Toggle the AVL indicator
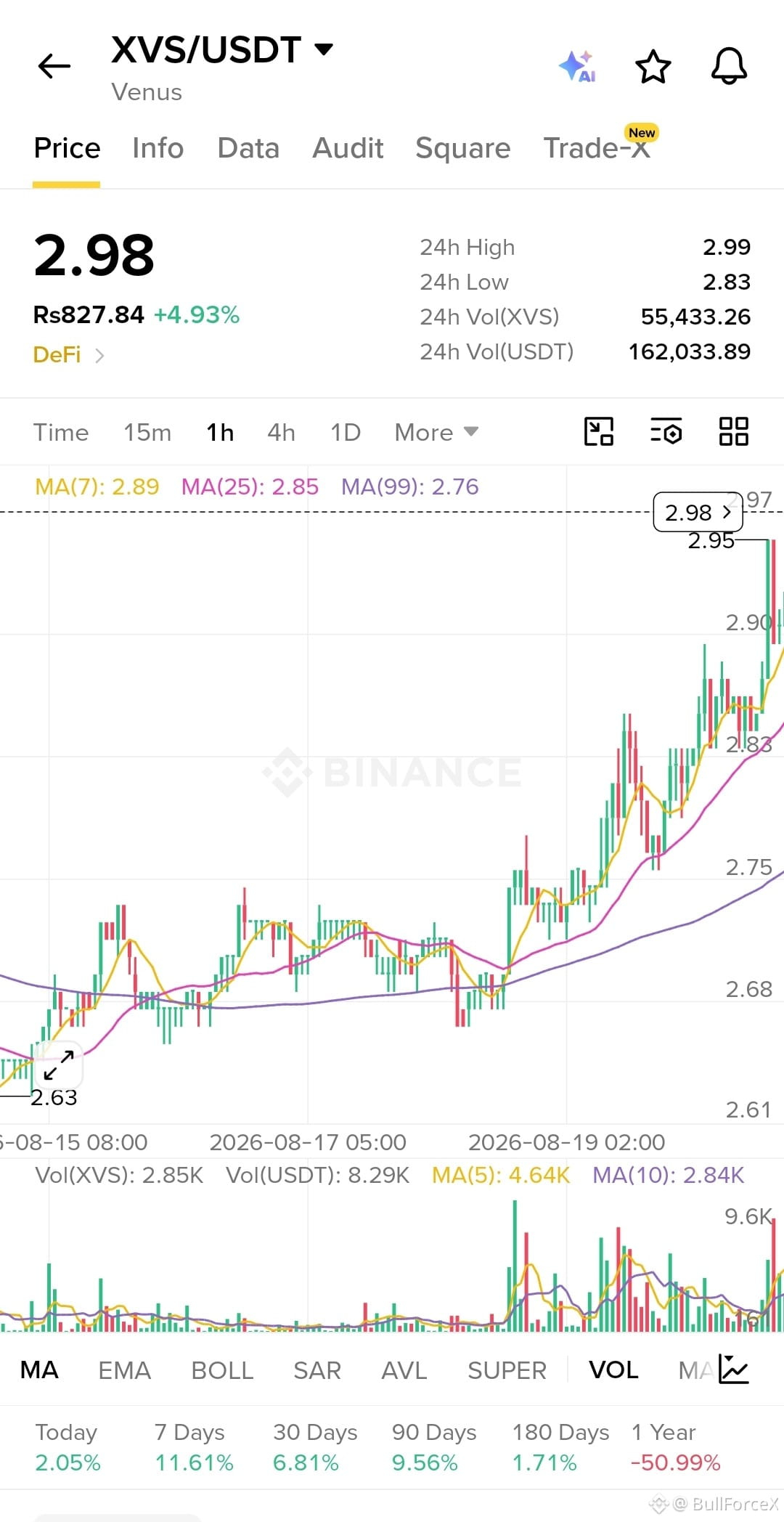This screenshot has width=784, height=1522. coord(404,1370)
